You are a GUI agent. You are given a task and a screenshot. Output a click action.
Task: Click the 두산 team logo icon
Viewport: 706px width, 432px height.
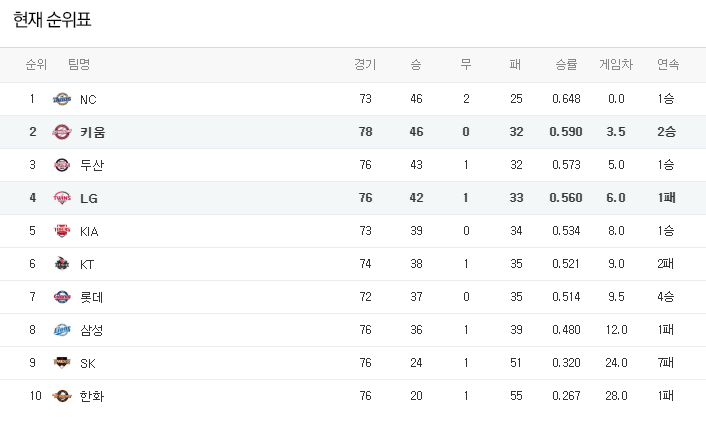point(62,165)
